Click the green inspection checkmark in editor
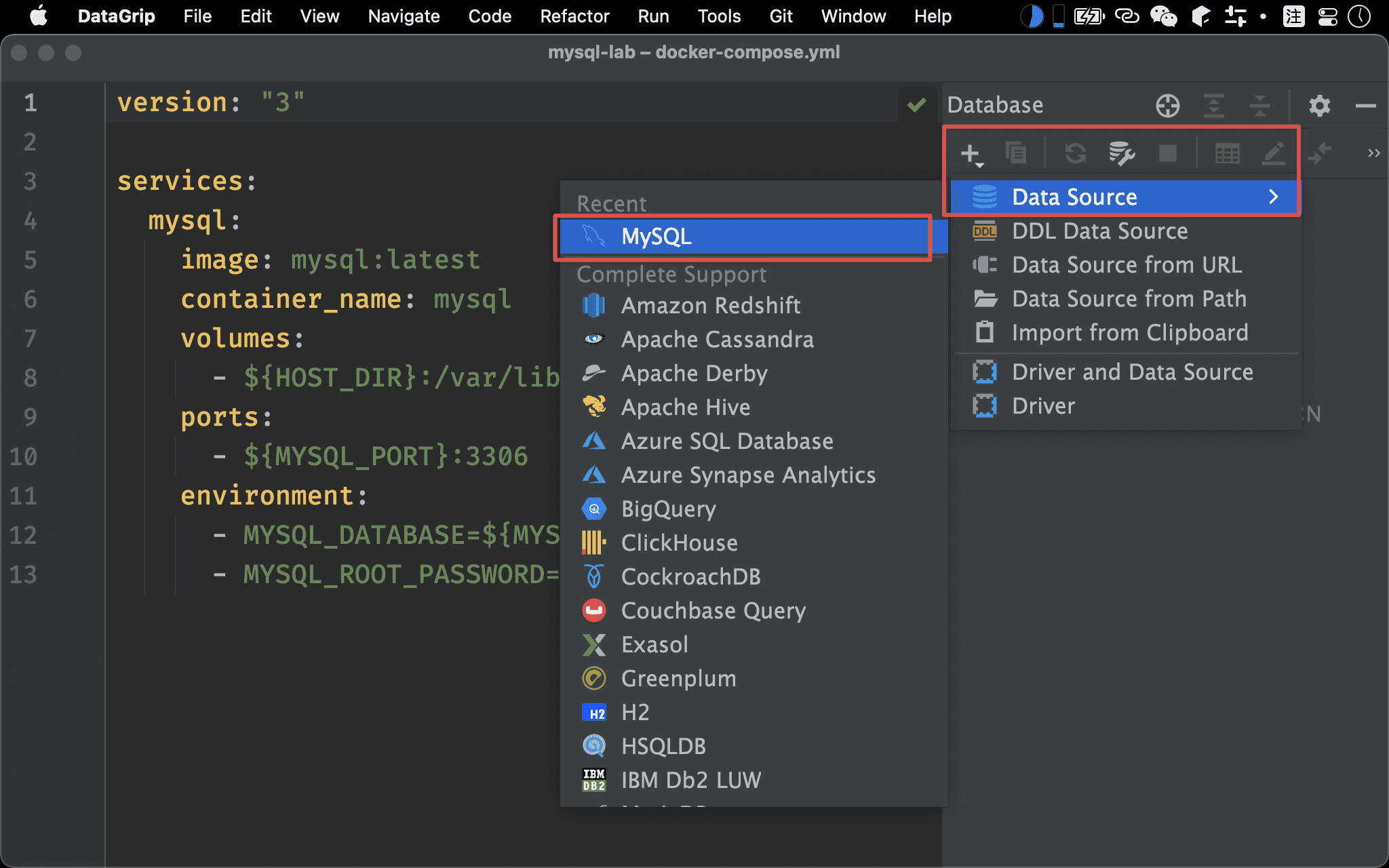 [916, 104]
